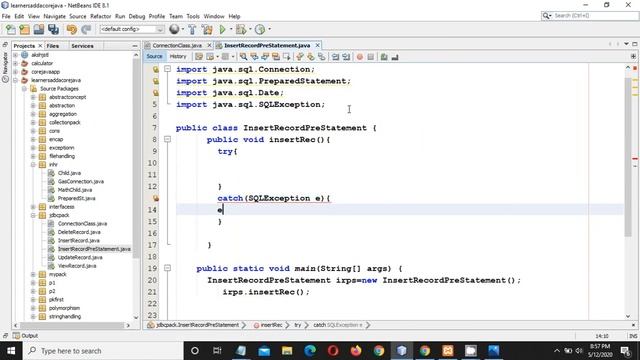Click the New Project toolbar icon
Viewport: 640px width, 360px height.
pyautogui.click(x=24, y=29)
